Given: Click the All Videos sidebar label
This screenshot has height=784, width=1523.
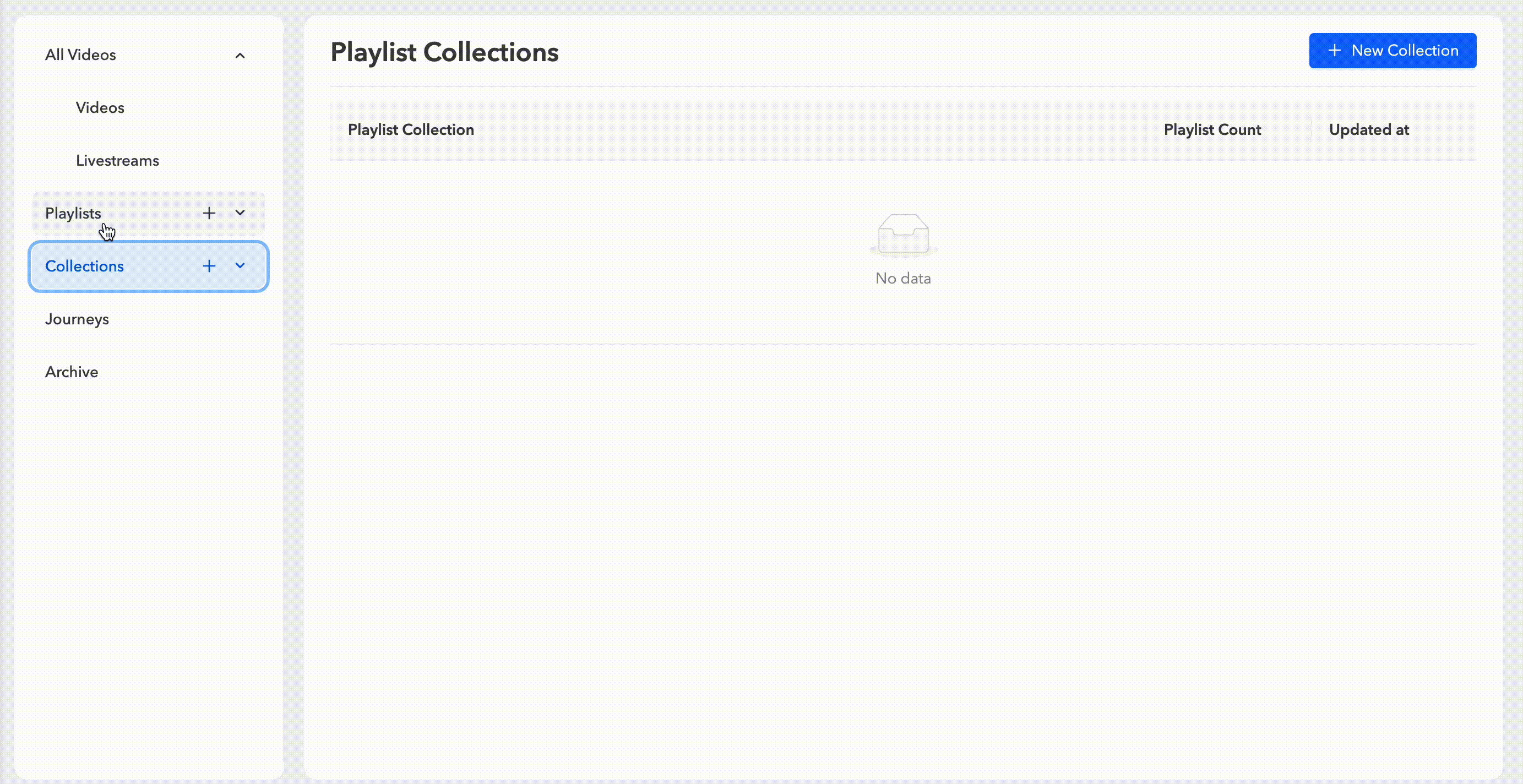Looking at the screenshot, I should click(x=80, y=55).
